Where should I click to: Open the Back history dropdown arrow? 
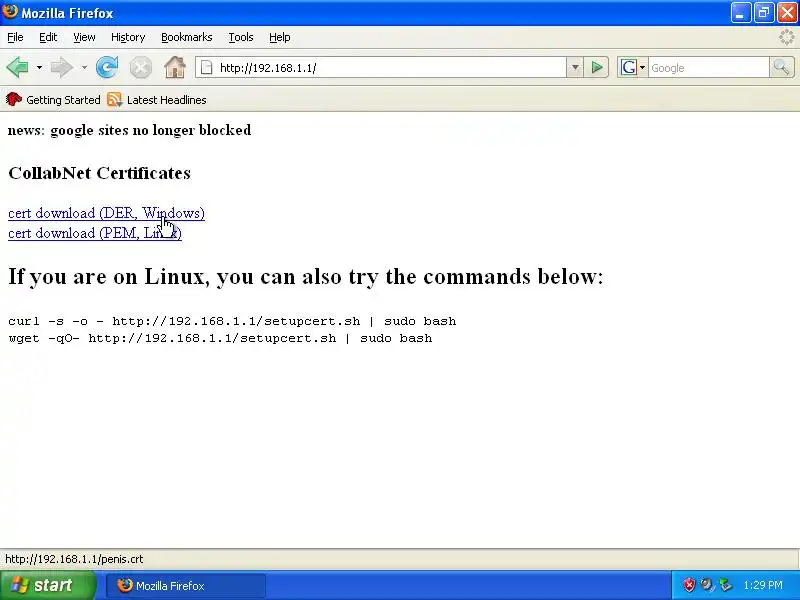[x=39, y=67]
